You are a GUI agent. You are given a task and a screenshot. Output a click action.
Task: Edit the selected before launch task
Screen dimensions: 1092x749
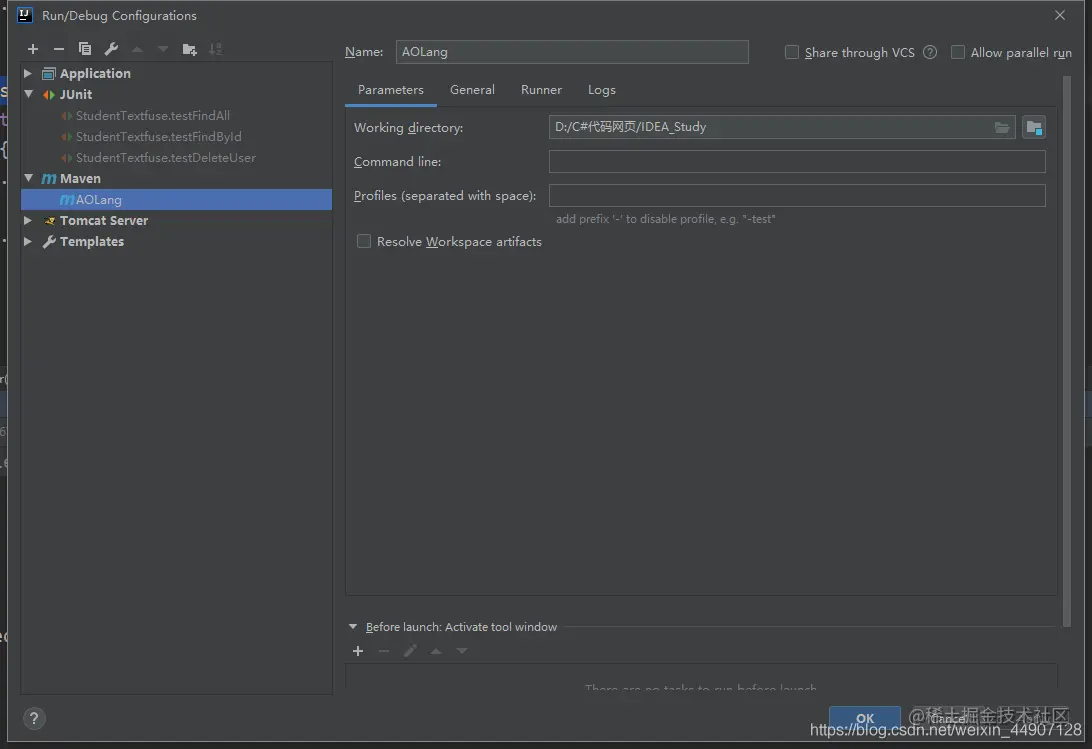(410, 651)
